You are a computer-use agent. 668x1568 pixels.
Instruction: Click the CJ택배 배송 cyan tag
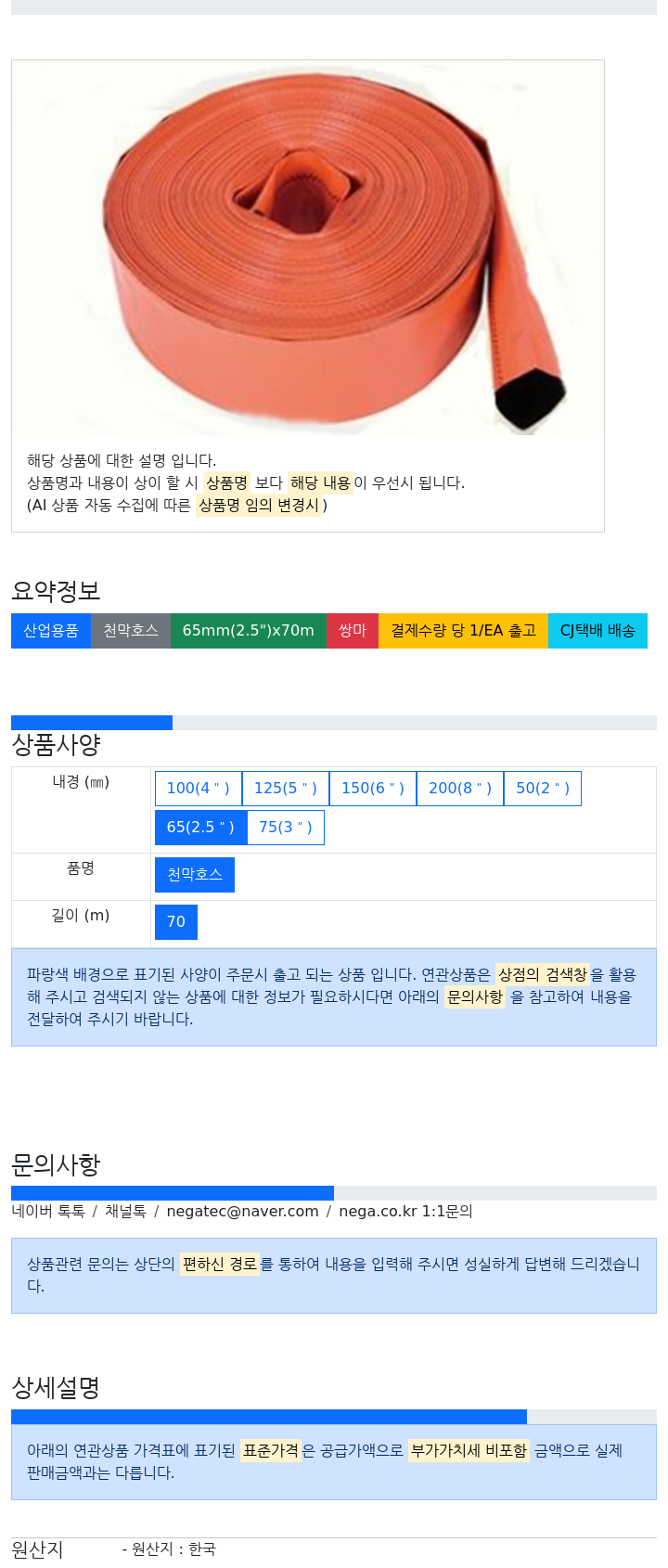597,631
